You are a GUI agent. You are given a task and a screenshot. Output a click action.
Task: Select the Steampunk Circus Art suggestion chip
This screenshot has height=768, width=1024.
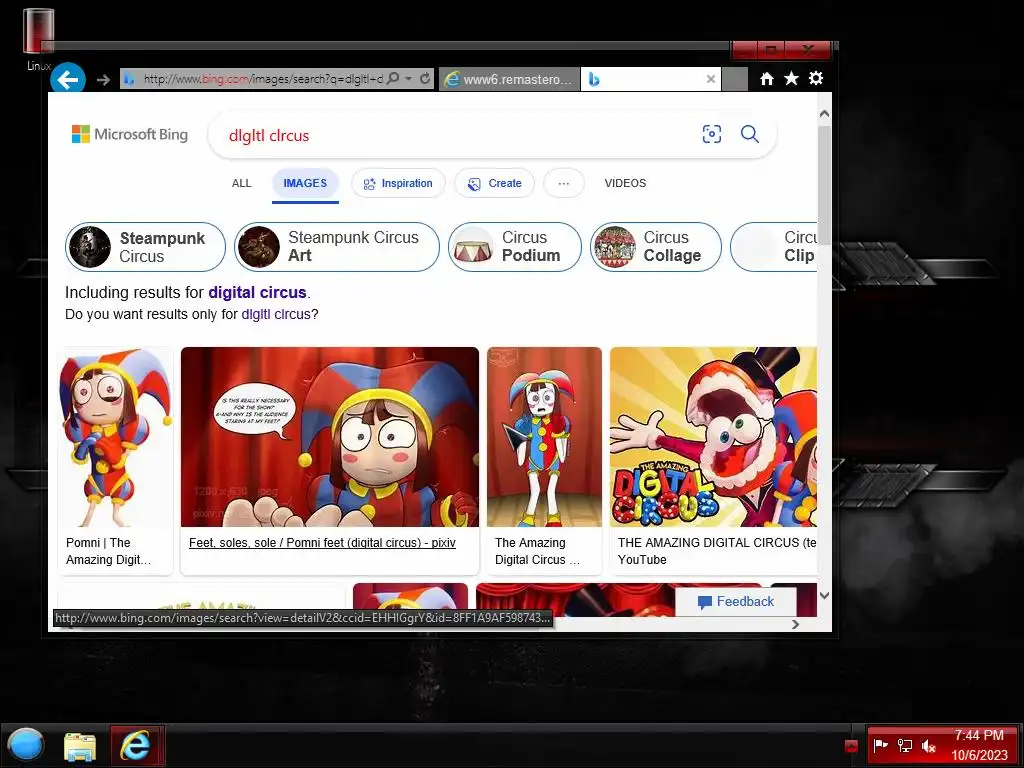coord(337,247)
